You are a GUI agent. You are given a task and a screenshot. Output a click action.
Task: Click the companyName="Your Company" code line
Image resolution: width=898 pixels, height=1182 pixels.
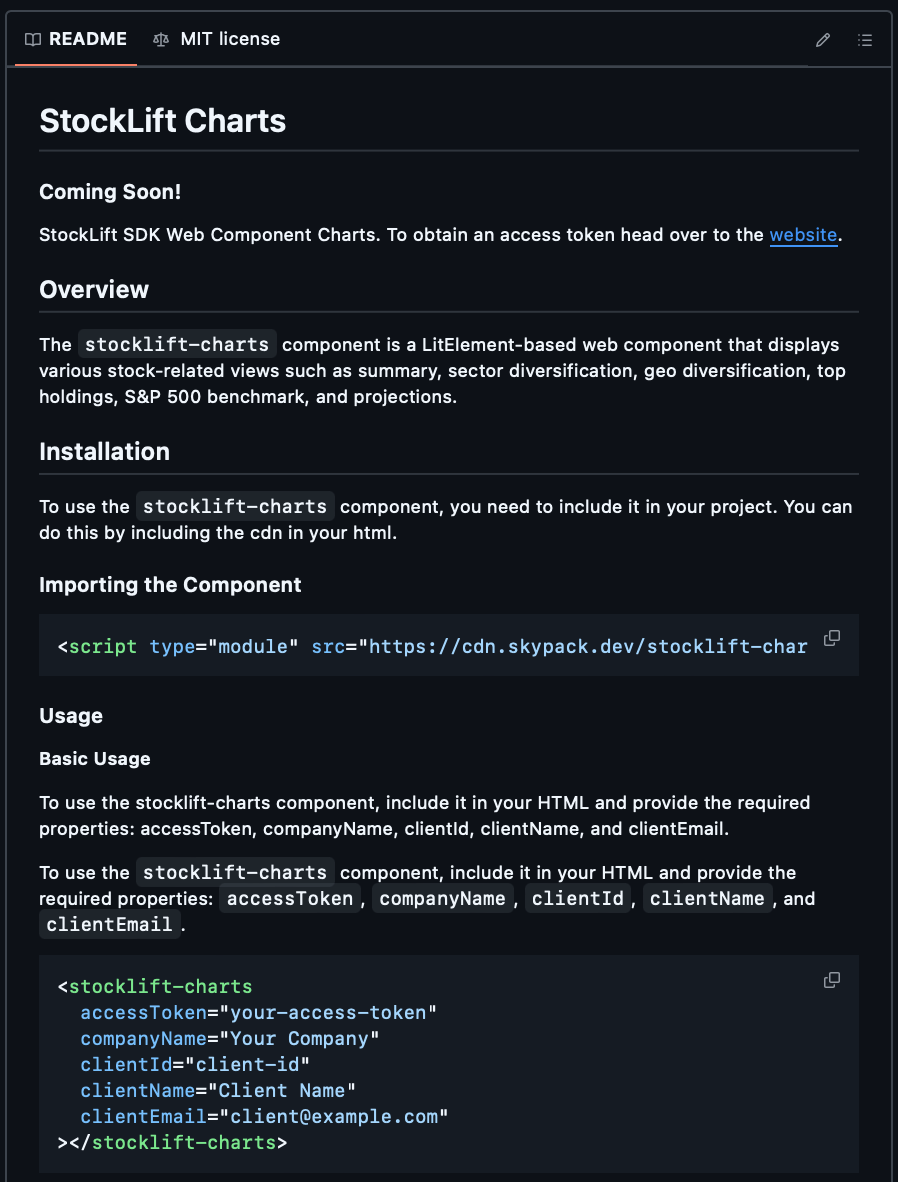click(x=230, y=1039)
